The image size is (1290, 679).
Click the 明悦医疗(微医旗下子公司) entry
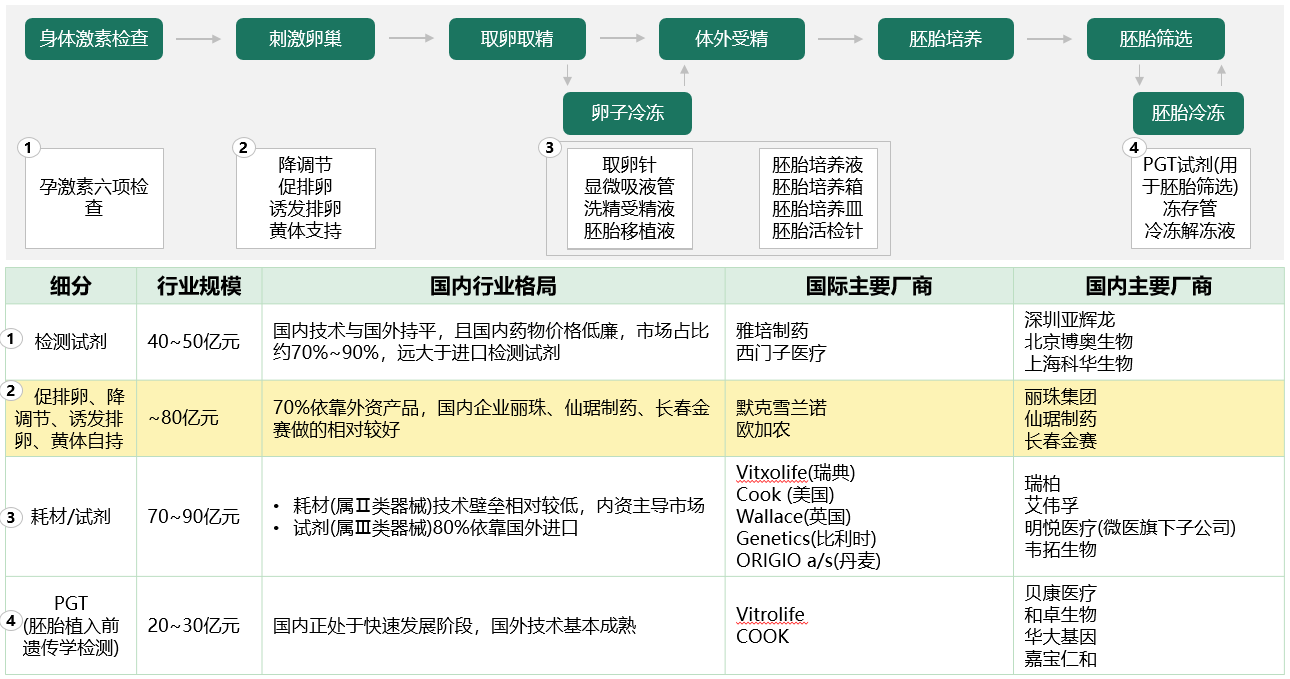pos(1130,528)
